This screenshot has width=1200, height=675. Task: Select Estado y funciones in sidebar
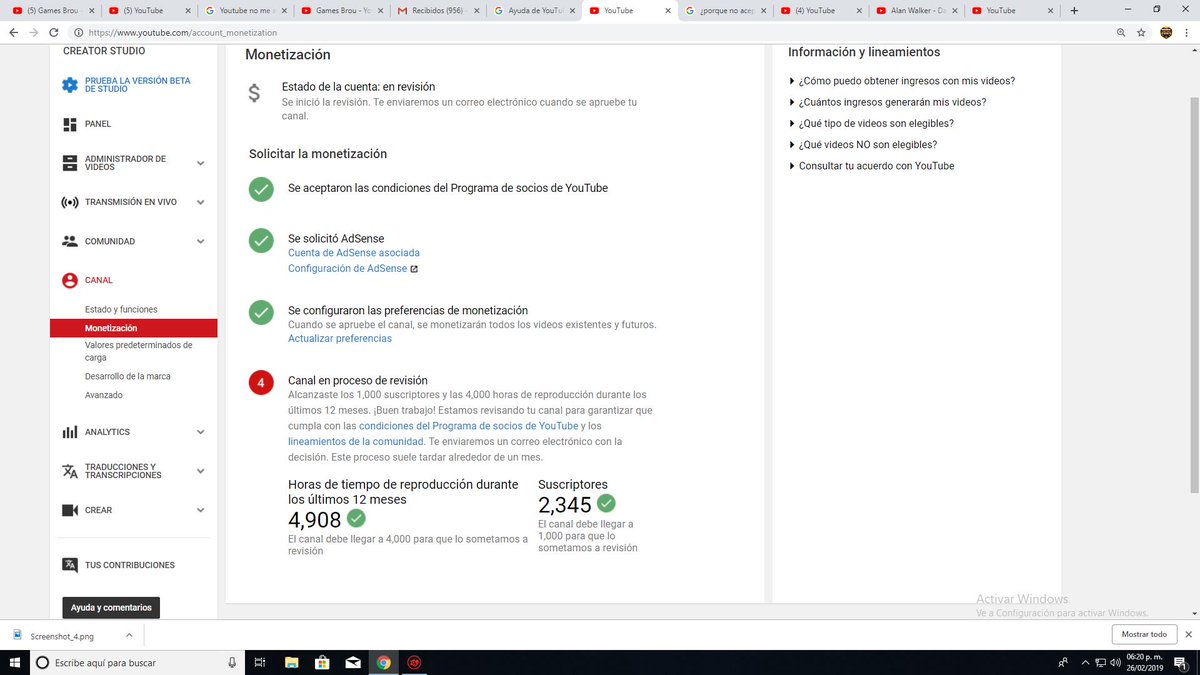(x=121, y=310)
